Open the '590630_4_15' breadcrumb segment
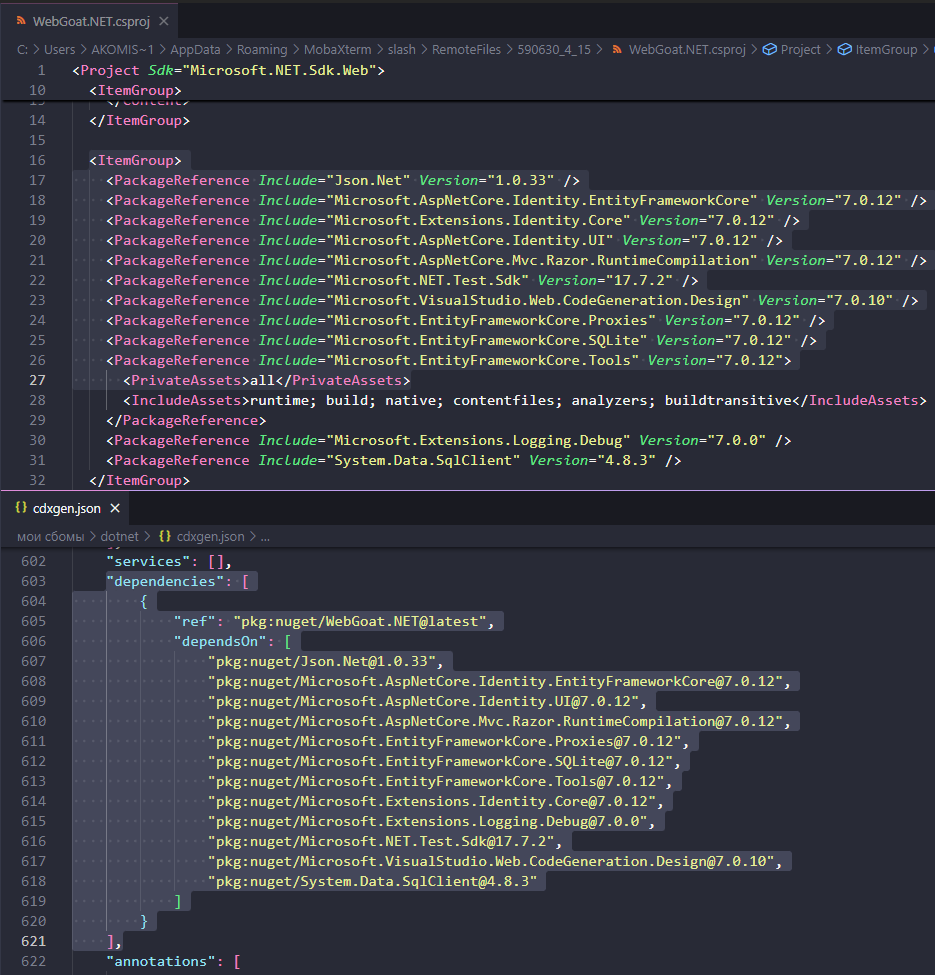Viewport: 935px width, 975px height. pyautogui.click(x=554, y=50)
